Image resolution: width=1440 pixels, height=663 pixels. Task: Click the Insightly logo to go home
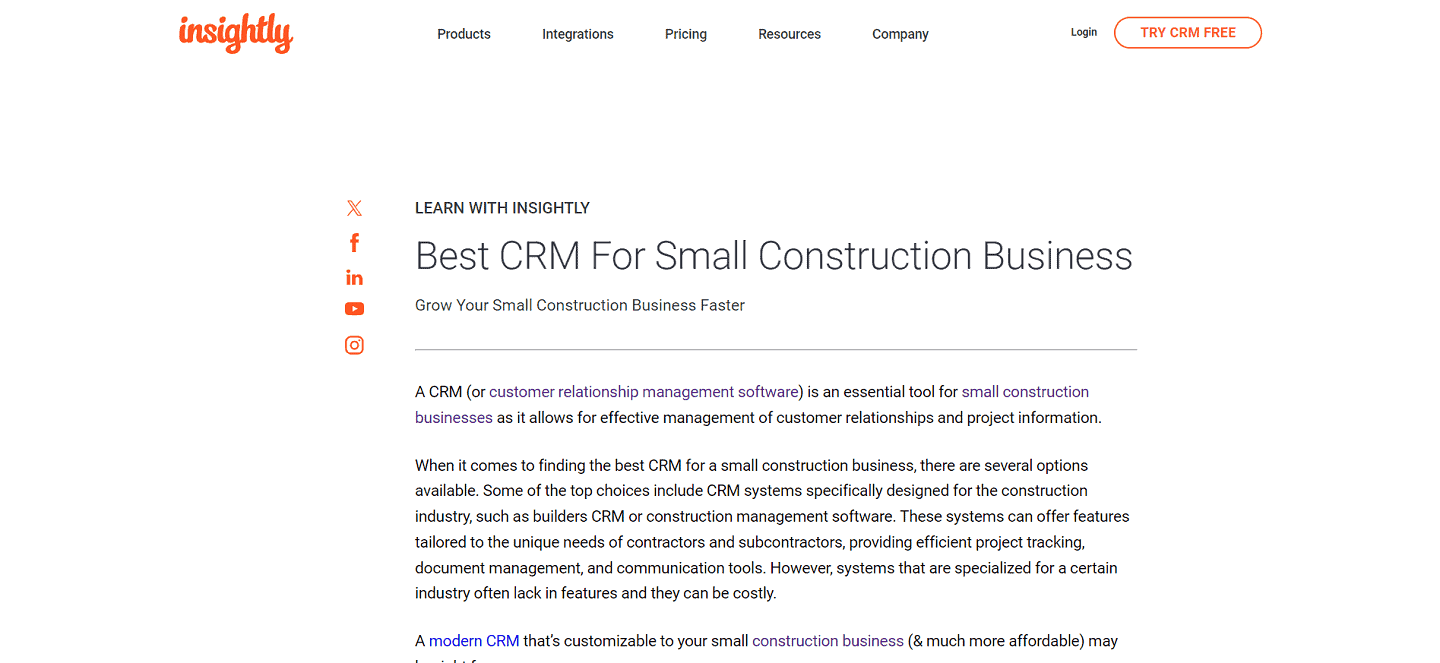point(236,33)
